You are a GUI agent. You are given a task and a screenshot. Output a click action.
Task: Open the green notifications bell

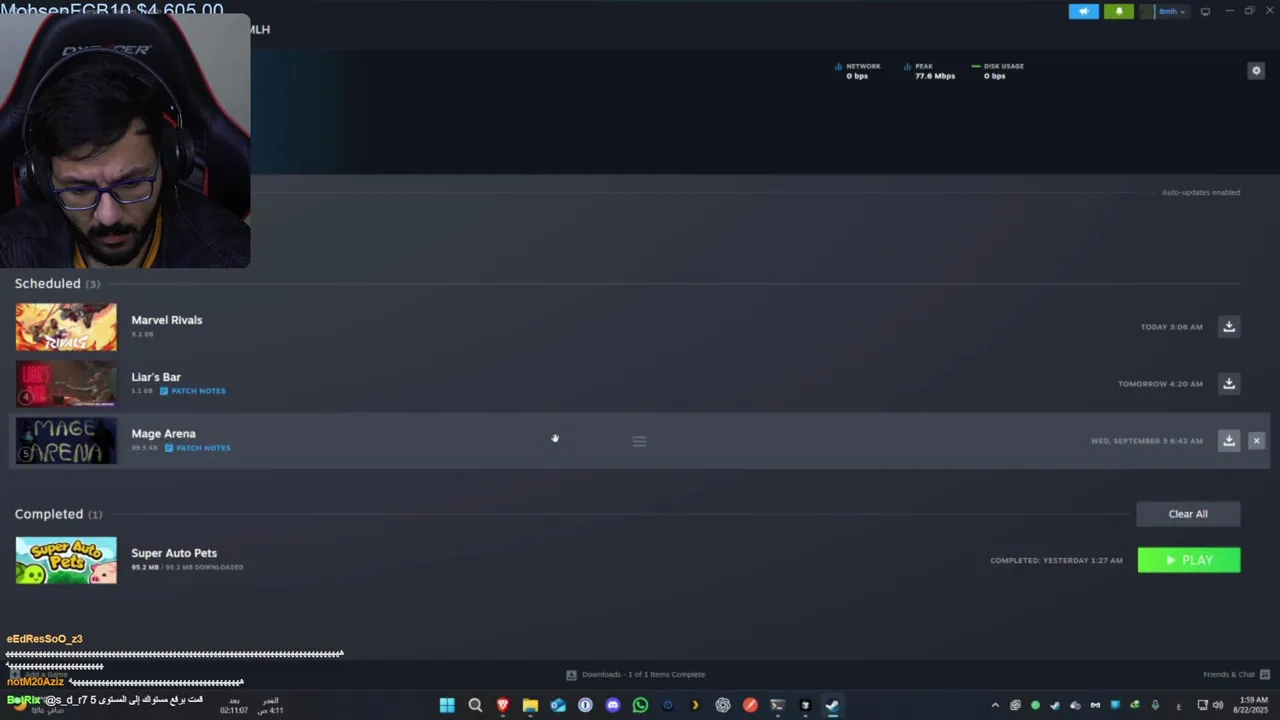[1119, 11]
